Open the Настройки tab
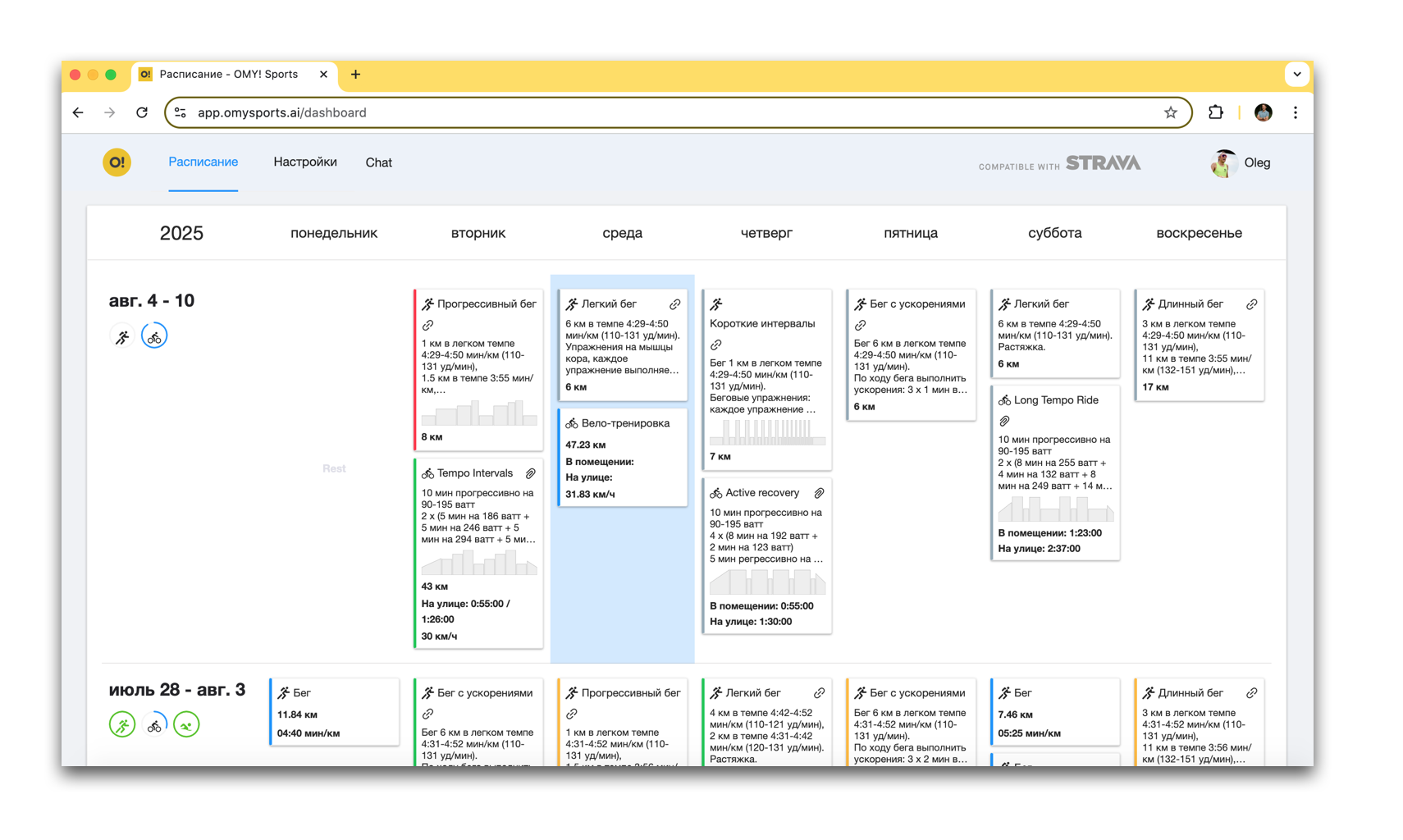Viewport: 1403px width, 840px height. (305, 162)
